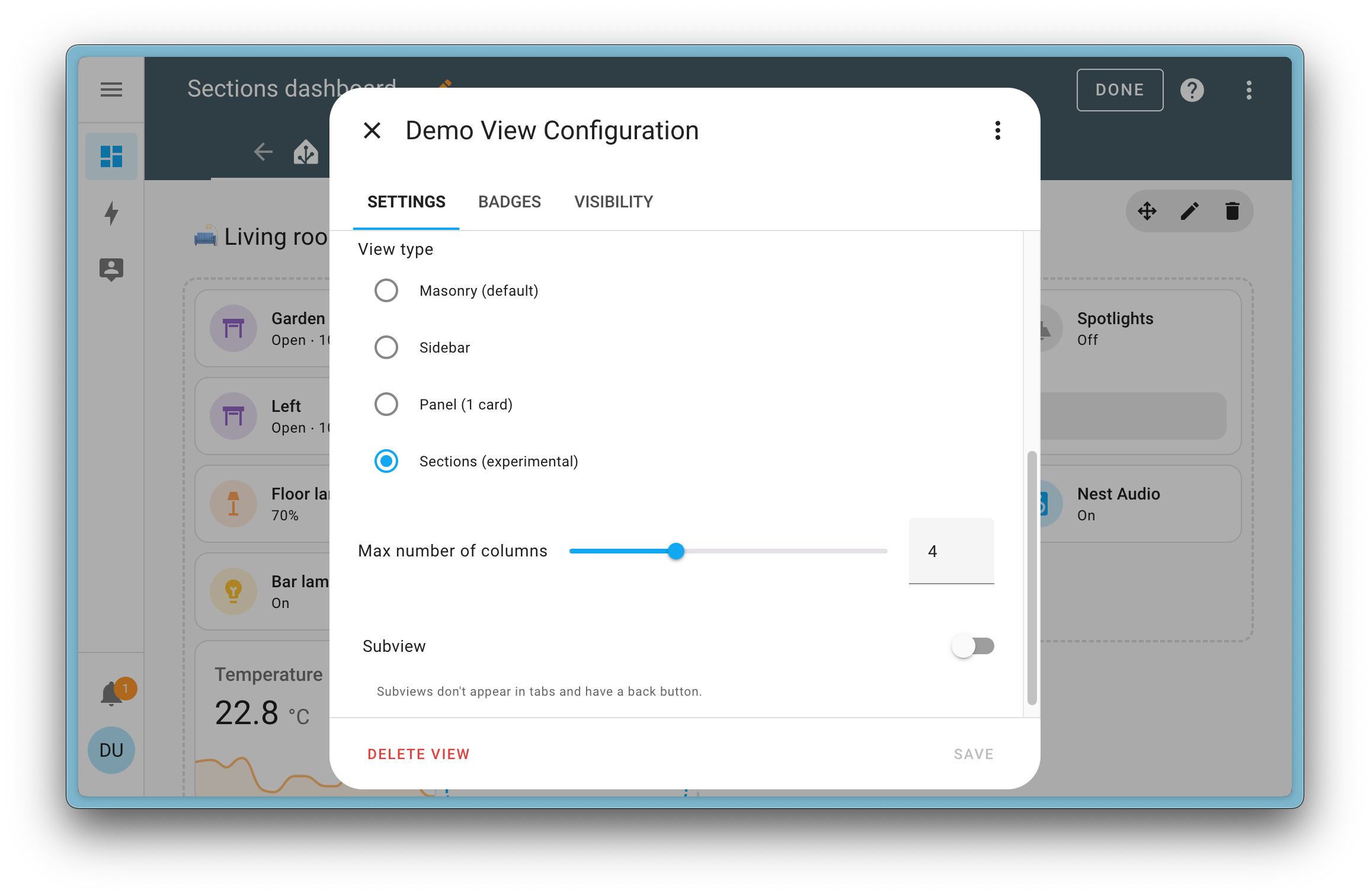Click the move/drag handle icon on dashboard
Screen dimensions: 1370x896
[x=1147, y=211]
